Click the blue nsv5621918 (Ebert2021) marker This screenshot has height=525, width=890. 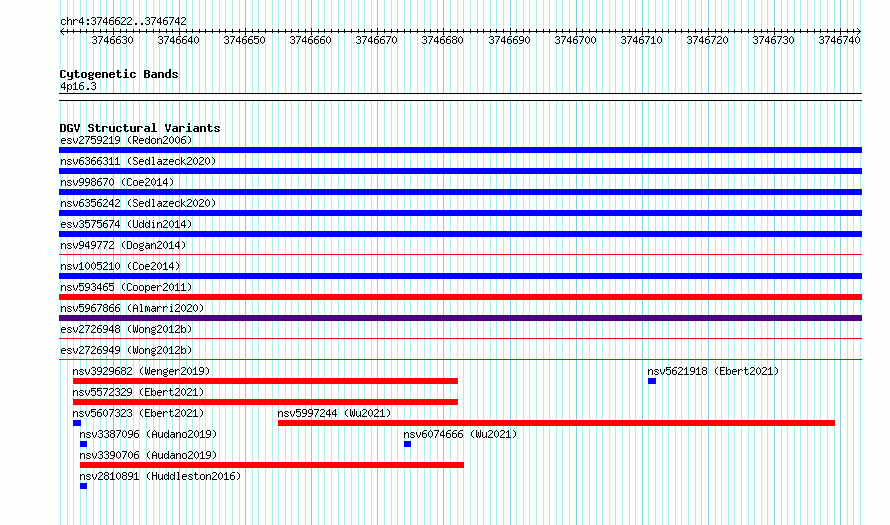[652, 381]
